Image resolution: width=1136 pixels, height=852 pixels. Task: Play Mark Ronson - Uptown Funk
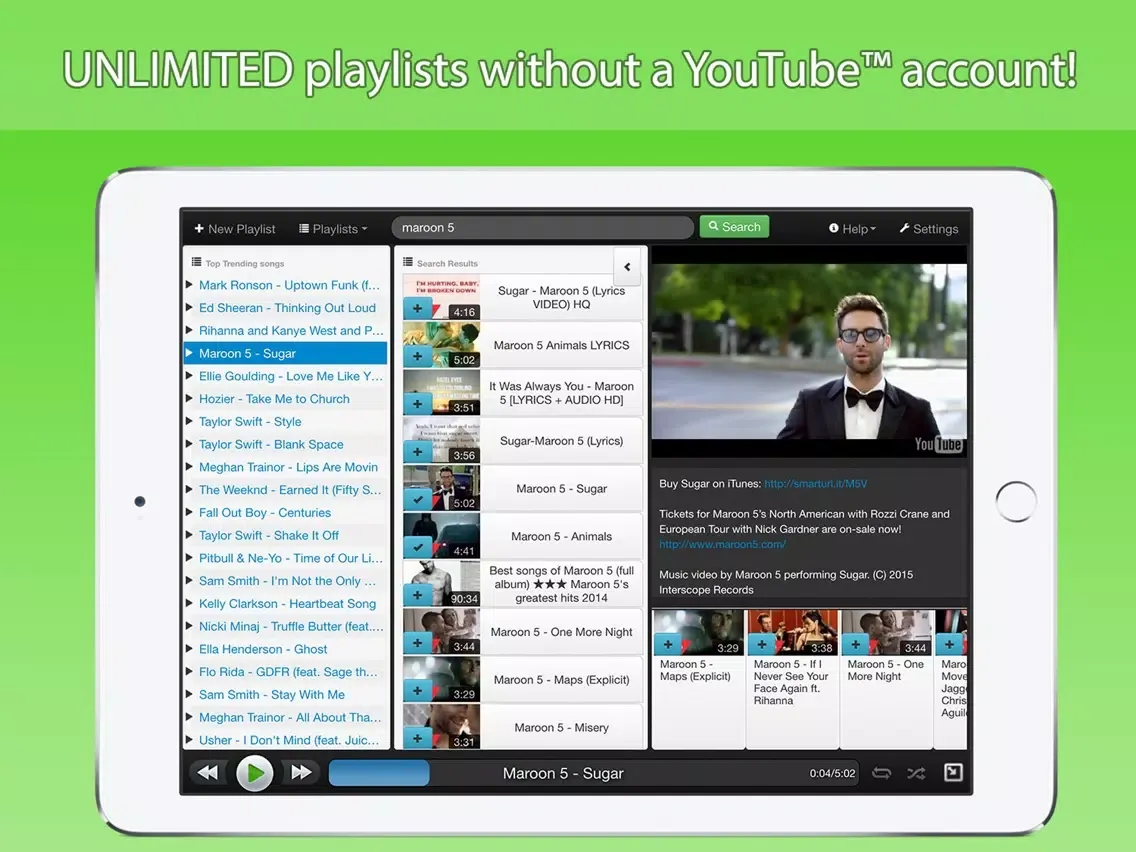[x=285, y=285]
